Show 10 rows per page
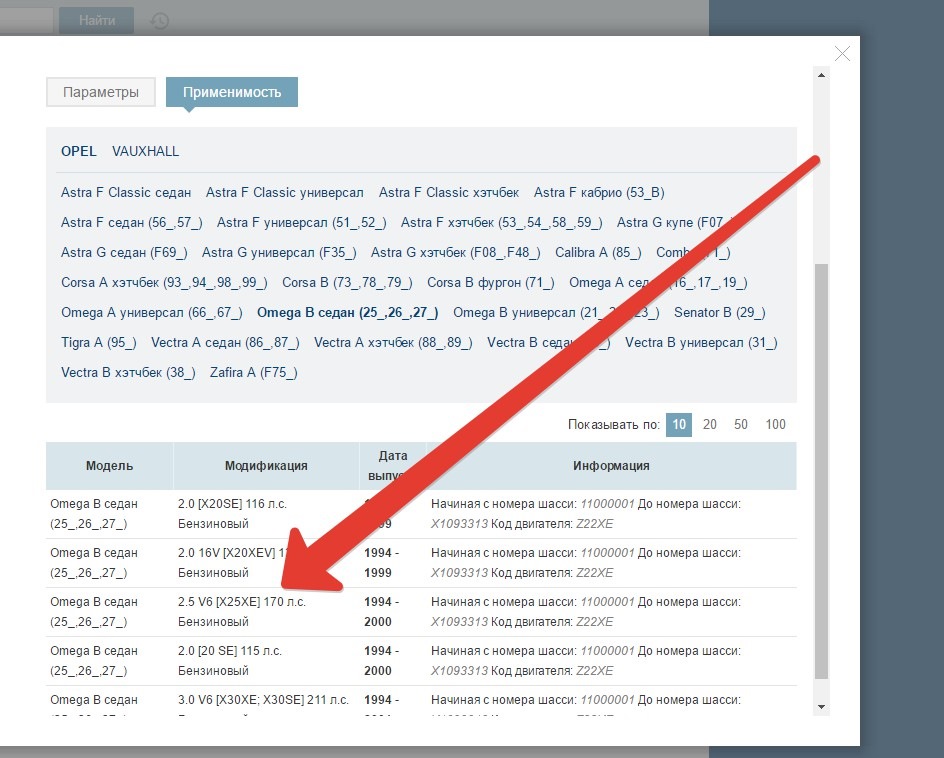This screenshot has width=944, height=758. pyautogui.click(x=678, y=424)
